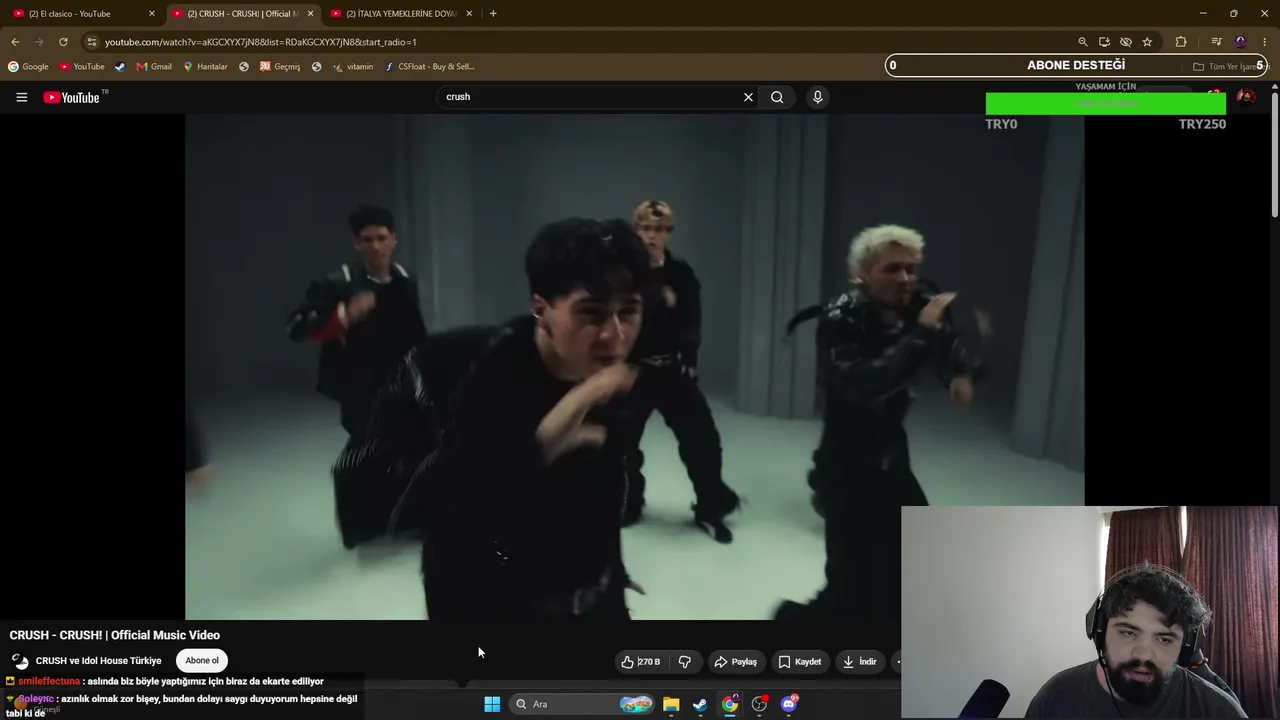Open the Haritalar maps bookmark
This screenshot has width=1280, height=720.
pyautogui.click(x=205, y=67)
